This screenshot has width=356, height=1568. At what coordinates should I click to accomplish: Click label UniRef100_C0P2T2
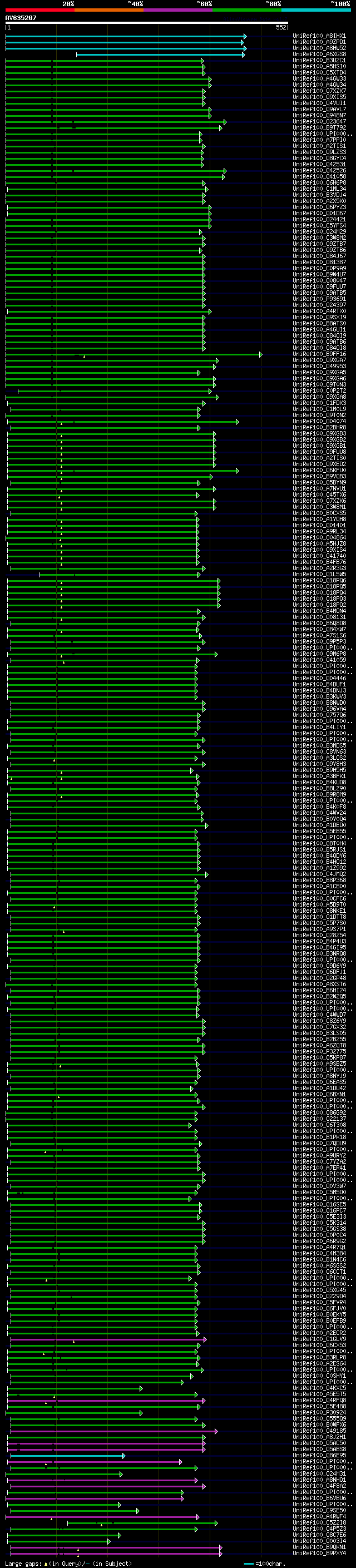[x=319, y=391]
